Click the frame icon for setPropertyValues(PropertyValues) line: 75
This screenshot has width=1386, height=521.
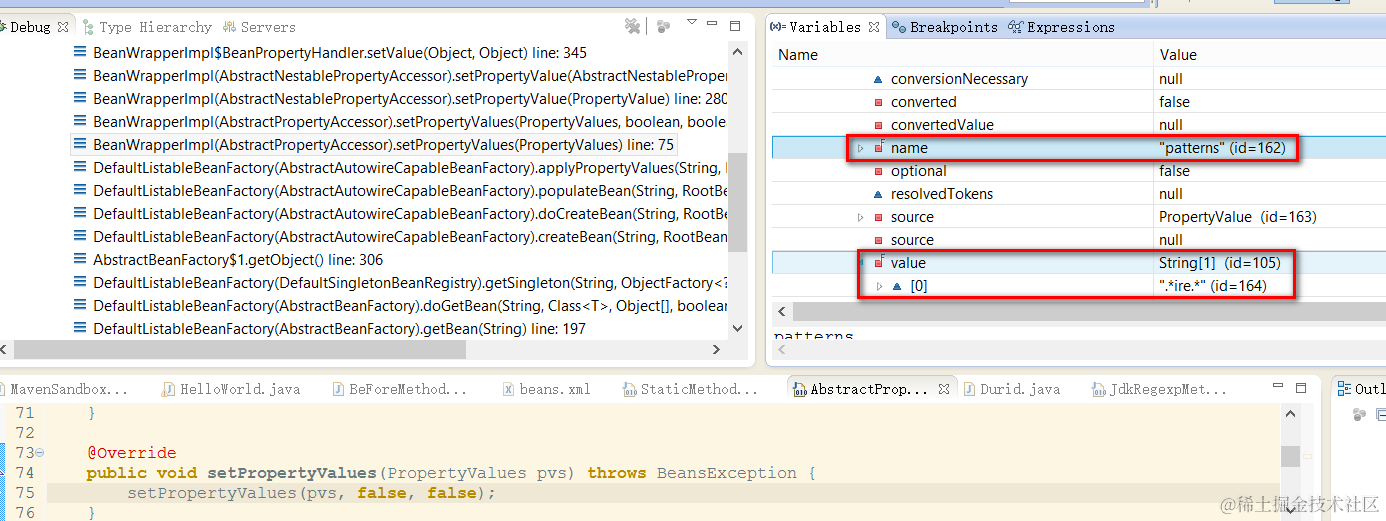[x=80, y=144]
